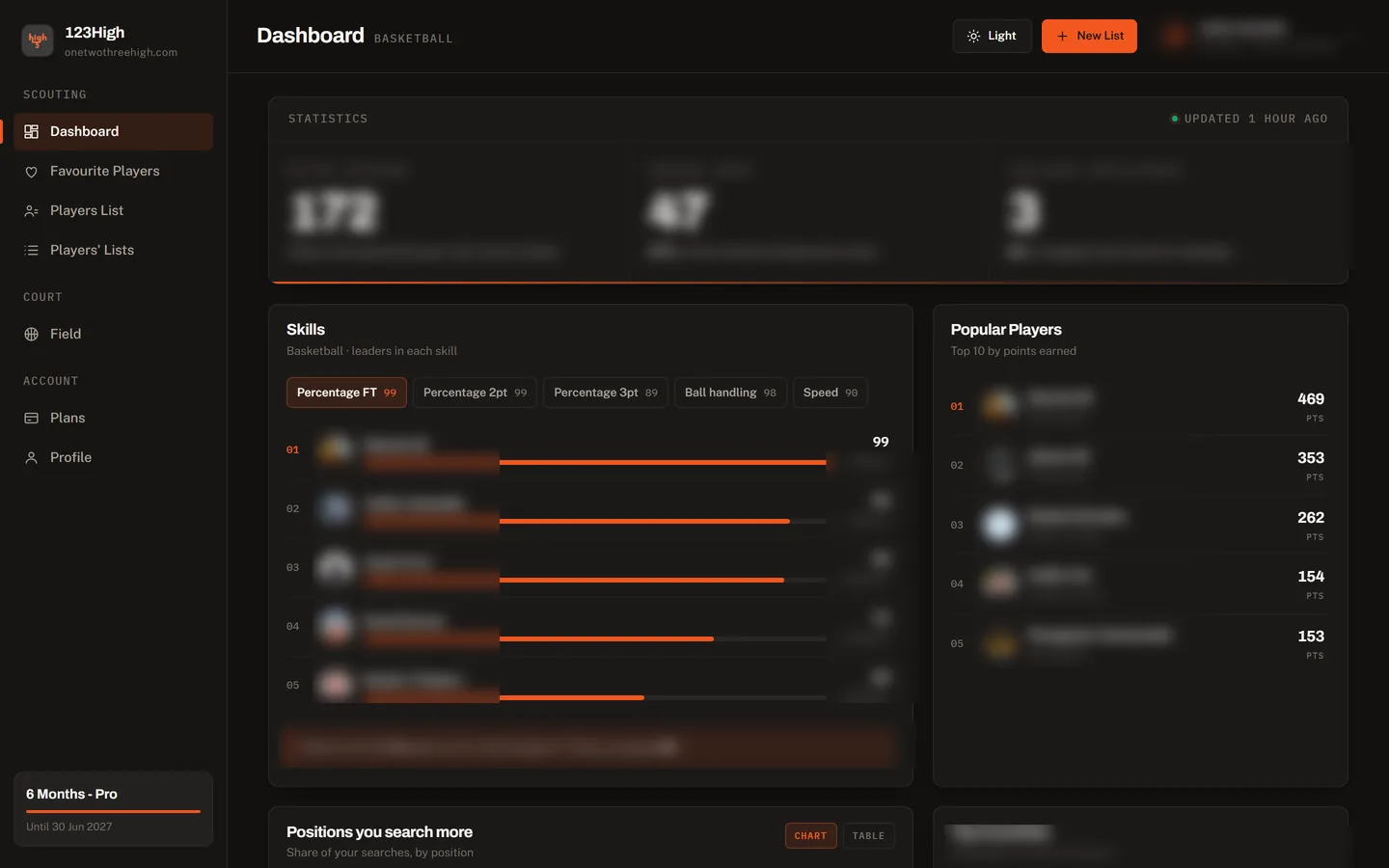Viewport: 1389px width, 868px height.
Task: Open Players' Lists page
Action: (x=113, y=251)
